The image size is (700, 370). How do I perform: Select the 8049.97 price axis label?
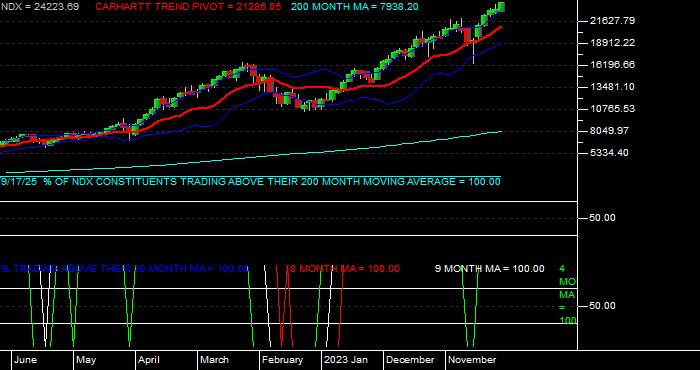[x=610, y=131]
